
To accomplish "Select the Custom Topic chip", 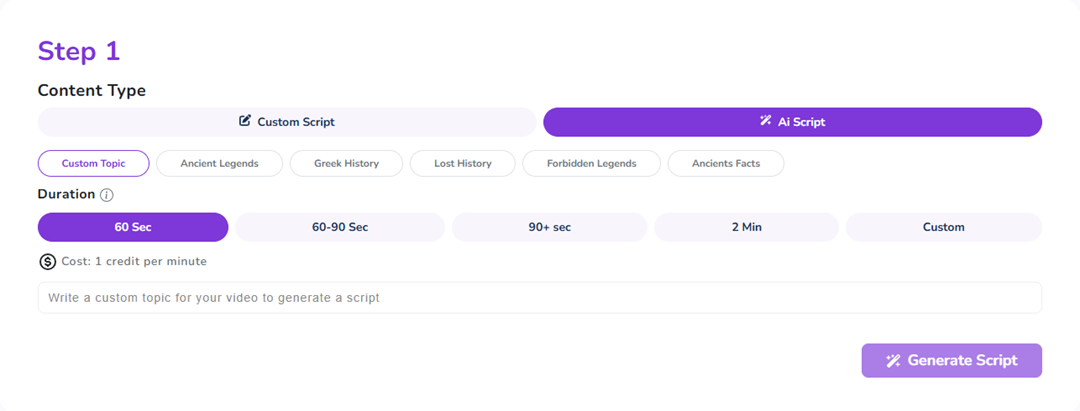I will click(93, 163).
